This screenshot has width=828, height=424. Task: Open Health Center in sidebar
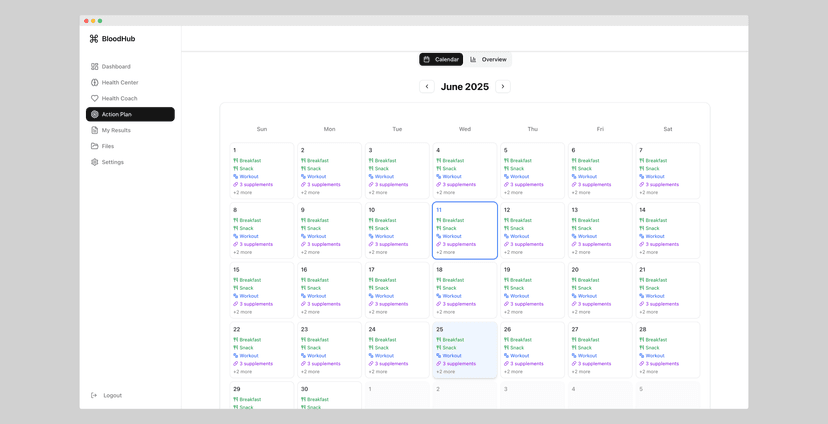tap(130, 82)
